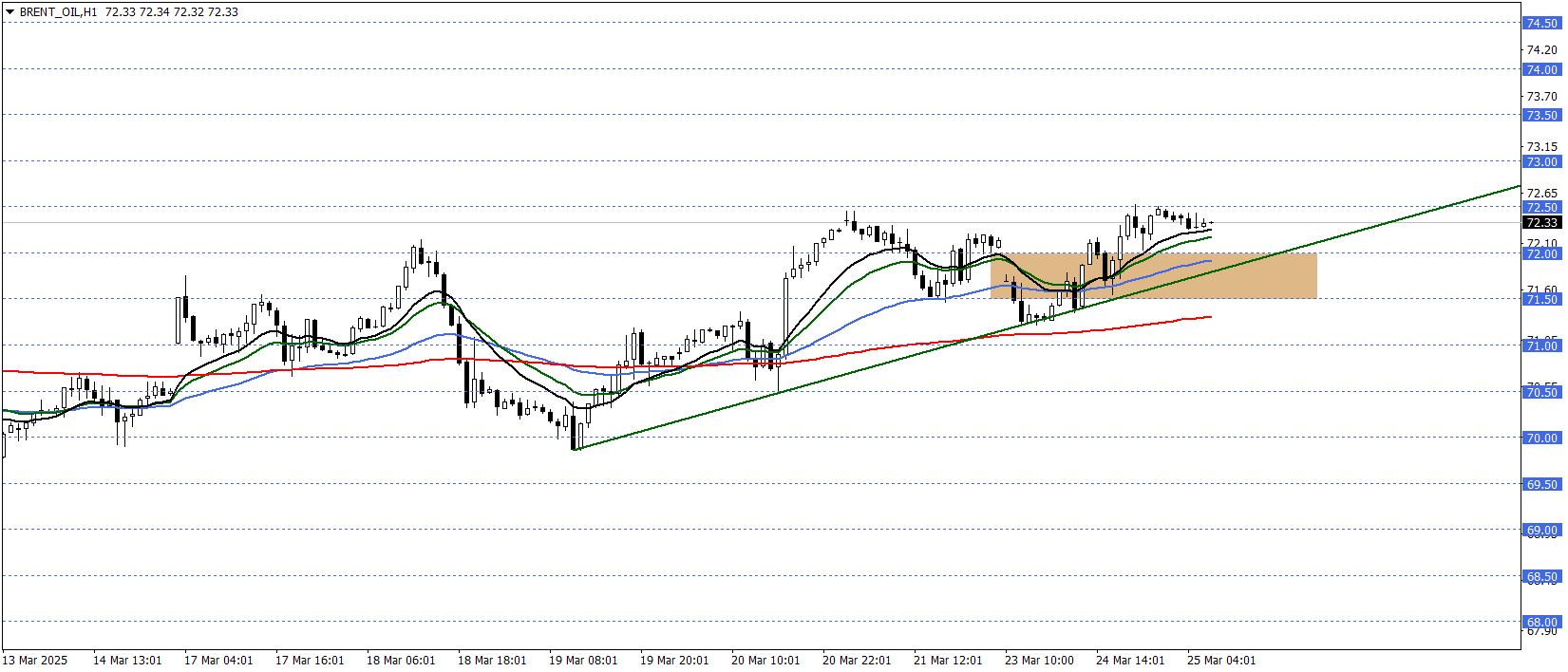Click the 74.00 price level label
1568x672 pixels.
point(1541,70)
